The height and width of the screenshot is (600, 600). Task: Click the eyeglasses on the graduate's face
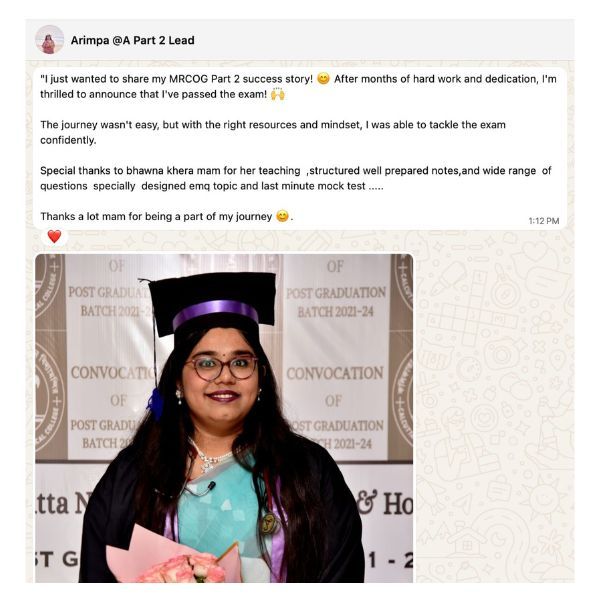[222, 367]
